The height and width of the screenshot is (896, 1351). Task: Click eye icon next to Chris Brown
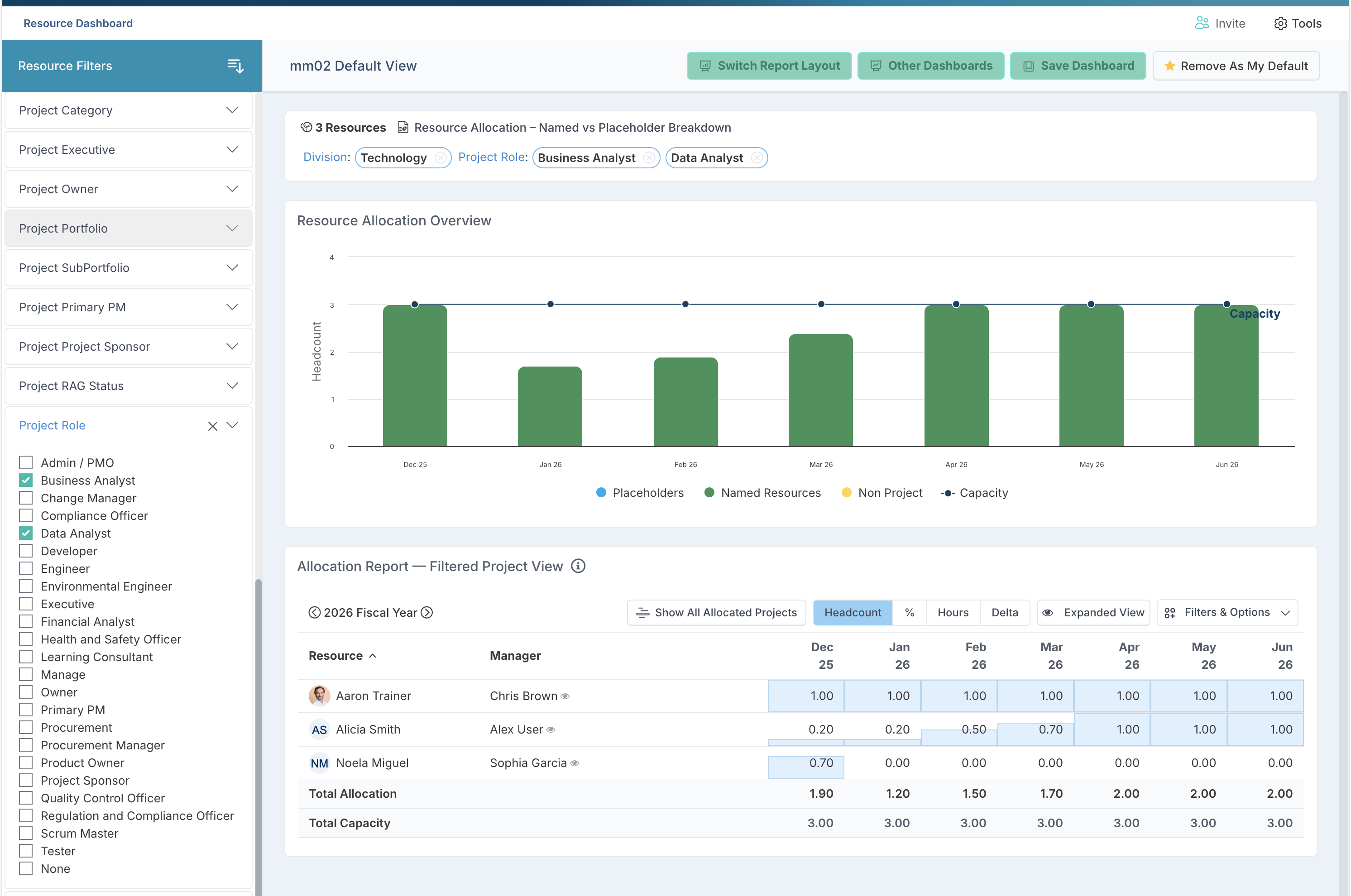pos(565,696)
